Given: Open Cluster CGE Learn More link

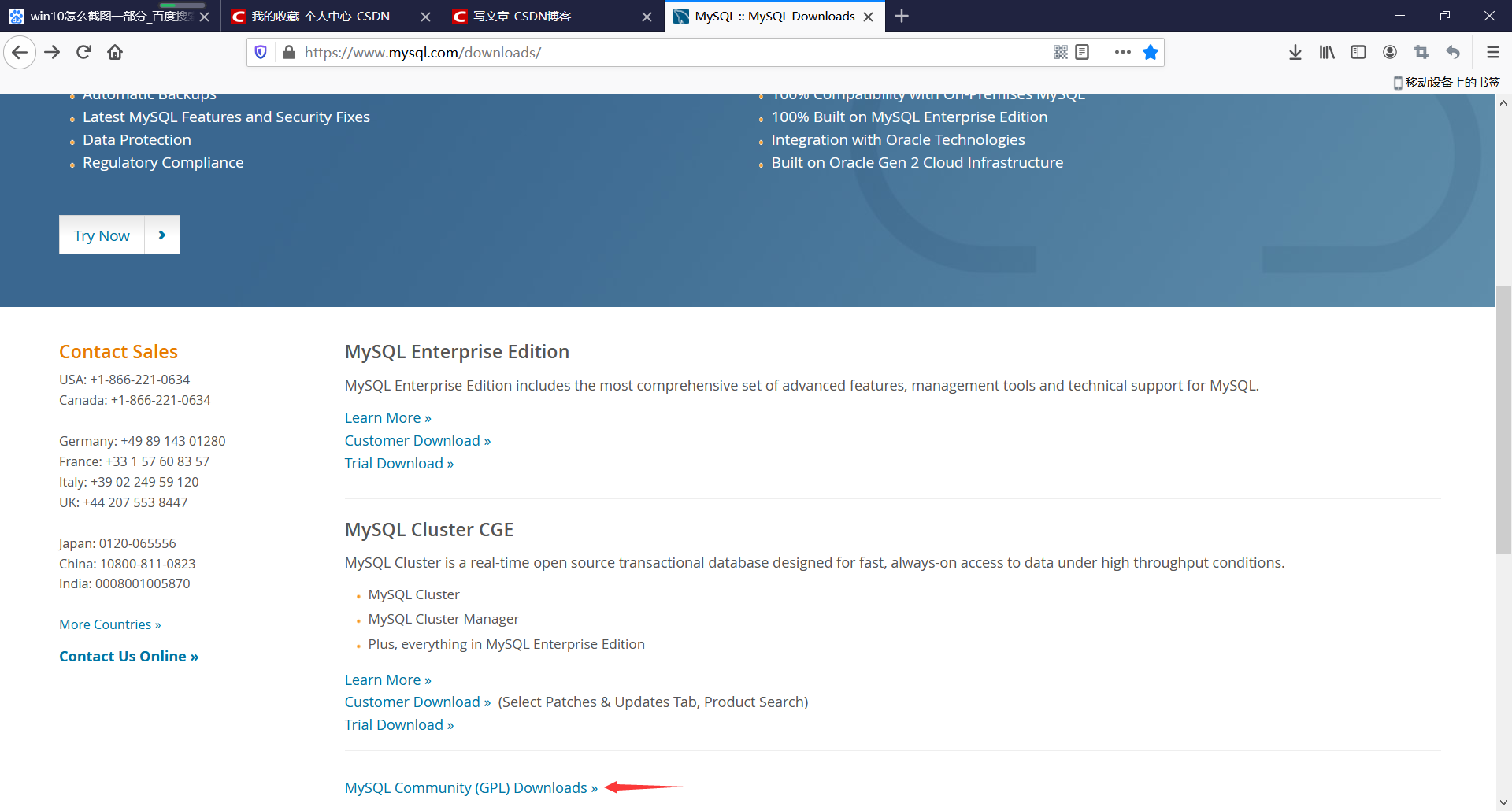Looking at the screenshot, I should click(x=387, y=680).
